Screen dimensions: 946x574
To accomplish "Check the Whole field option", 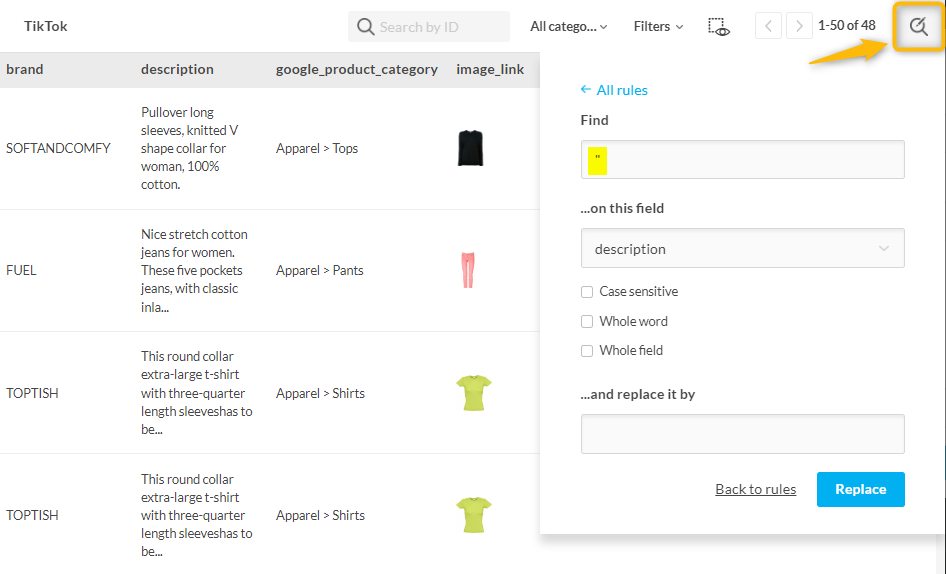I will (x=587, y=351).
